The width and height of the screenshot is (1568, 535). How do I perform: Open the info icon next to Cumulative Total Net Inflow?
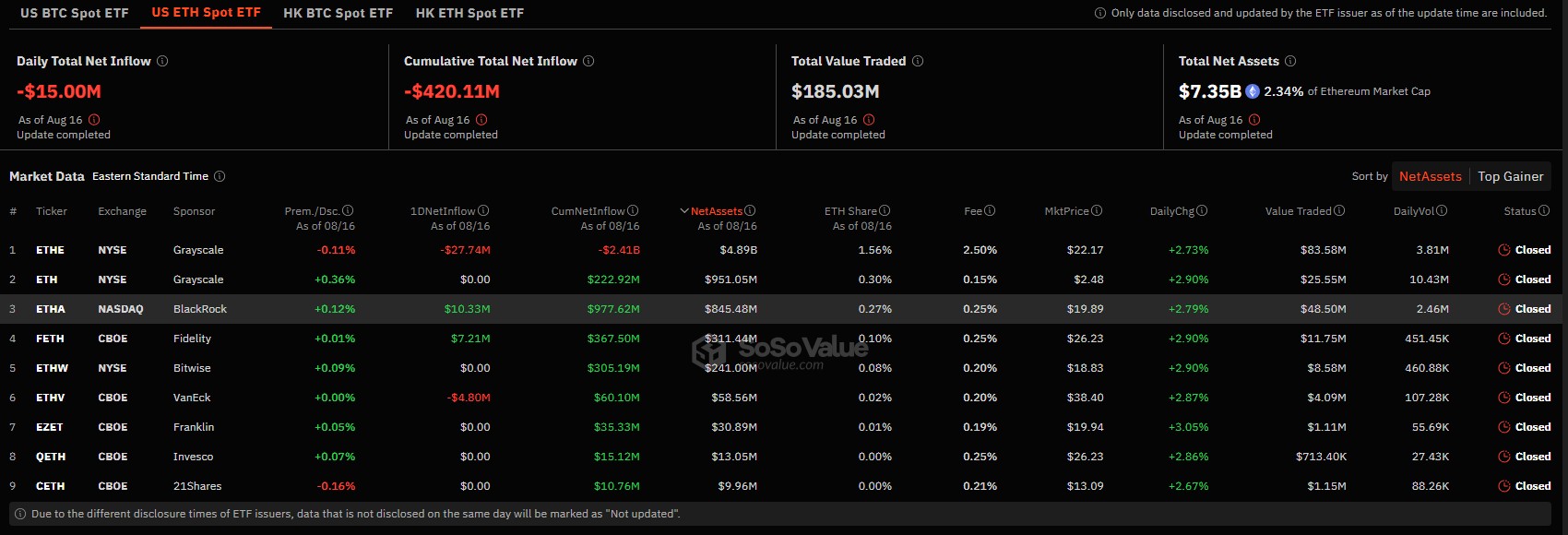coord(588,61)
